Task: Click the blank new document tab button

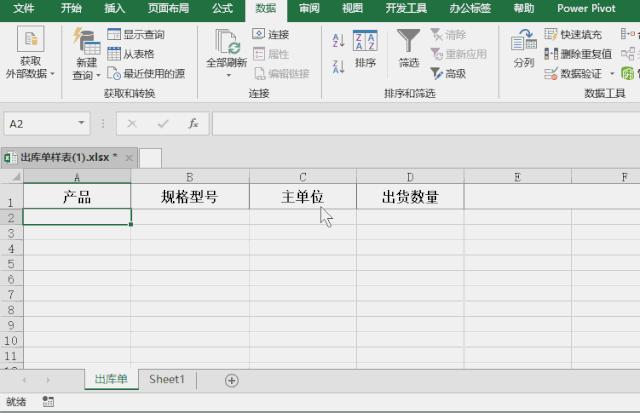Action: (151, 158)
